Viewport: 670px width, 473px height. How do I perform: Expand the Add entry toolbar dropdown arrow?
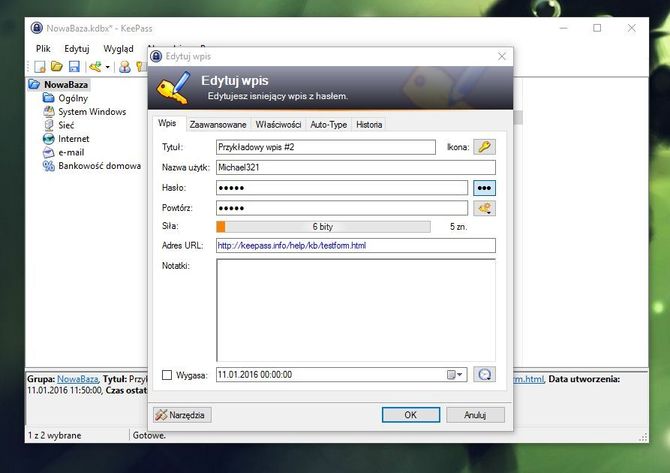click(107, 67)
